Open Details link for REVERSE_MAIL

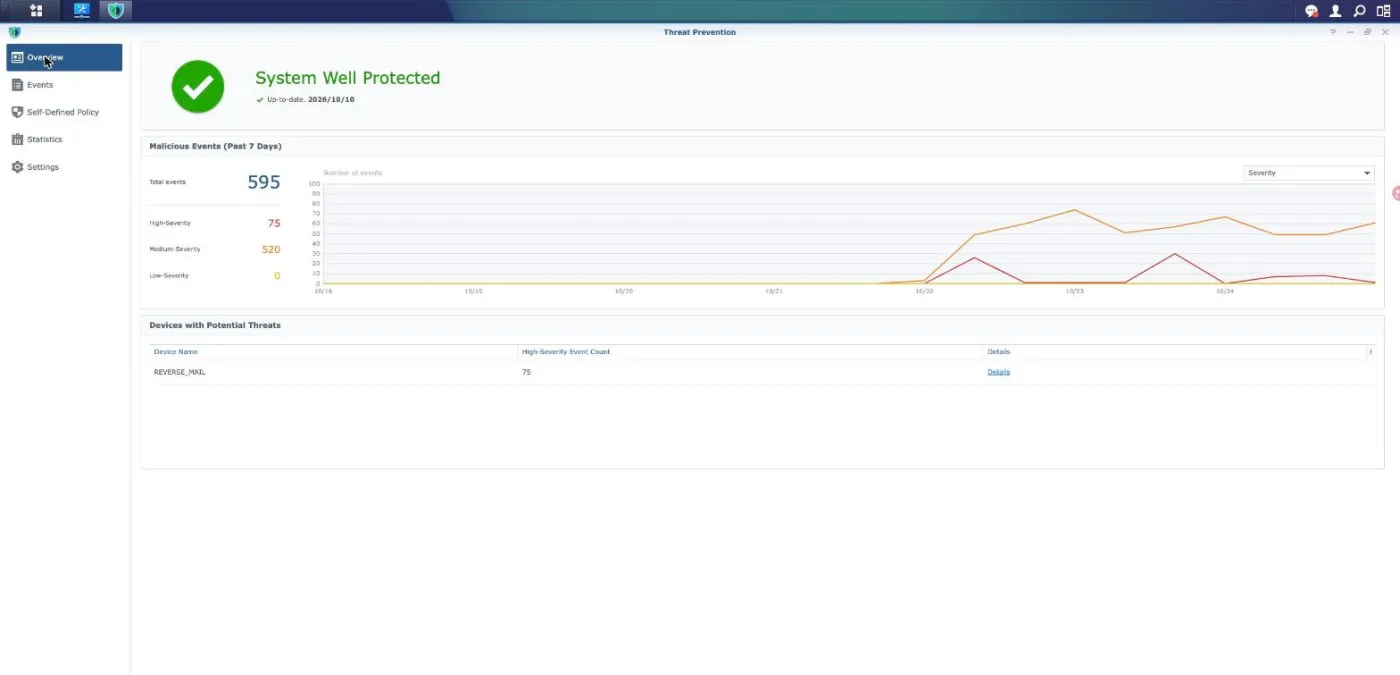(998, 372)
